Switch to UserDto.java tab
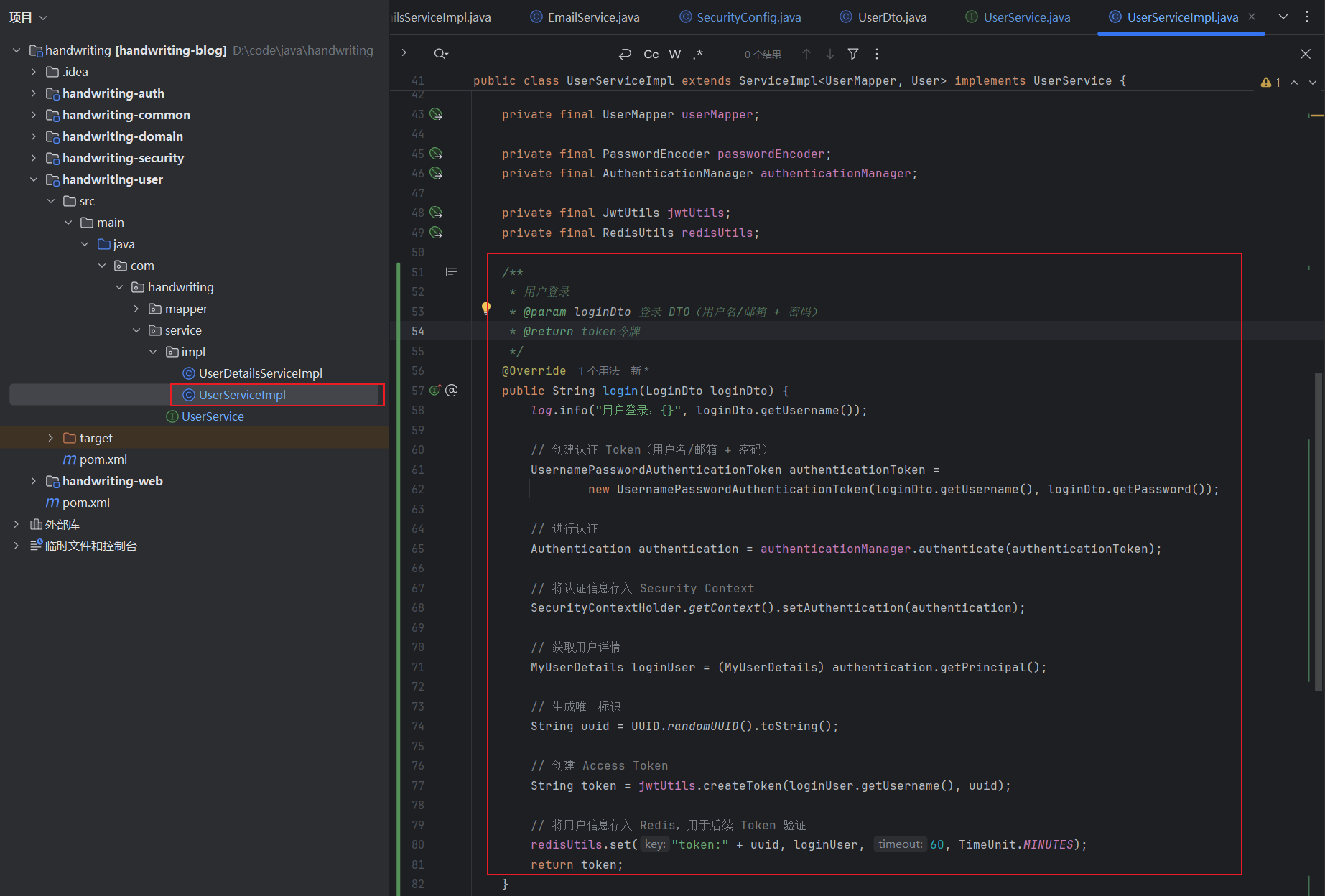Image resolution: width=1325 pixels, height=896 pixels. coord(883,17)
